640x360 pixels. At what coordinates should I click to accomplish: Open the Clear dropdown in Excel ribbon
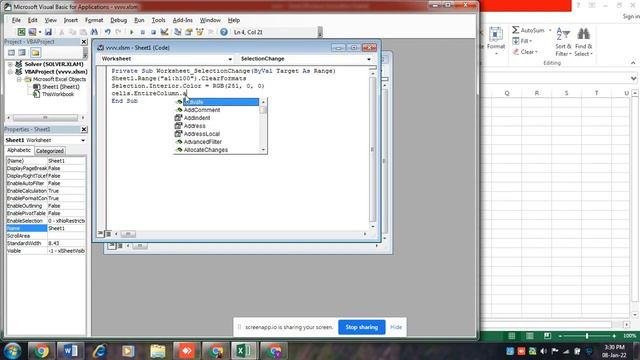coord(525,52)
